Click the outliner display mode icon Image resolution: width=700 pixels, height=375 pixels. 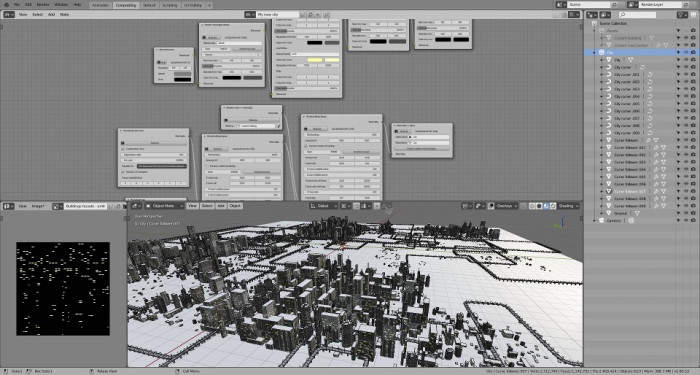605,15
